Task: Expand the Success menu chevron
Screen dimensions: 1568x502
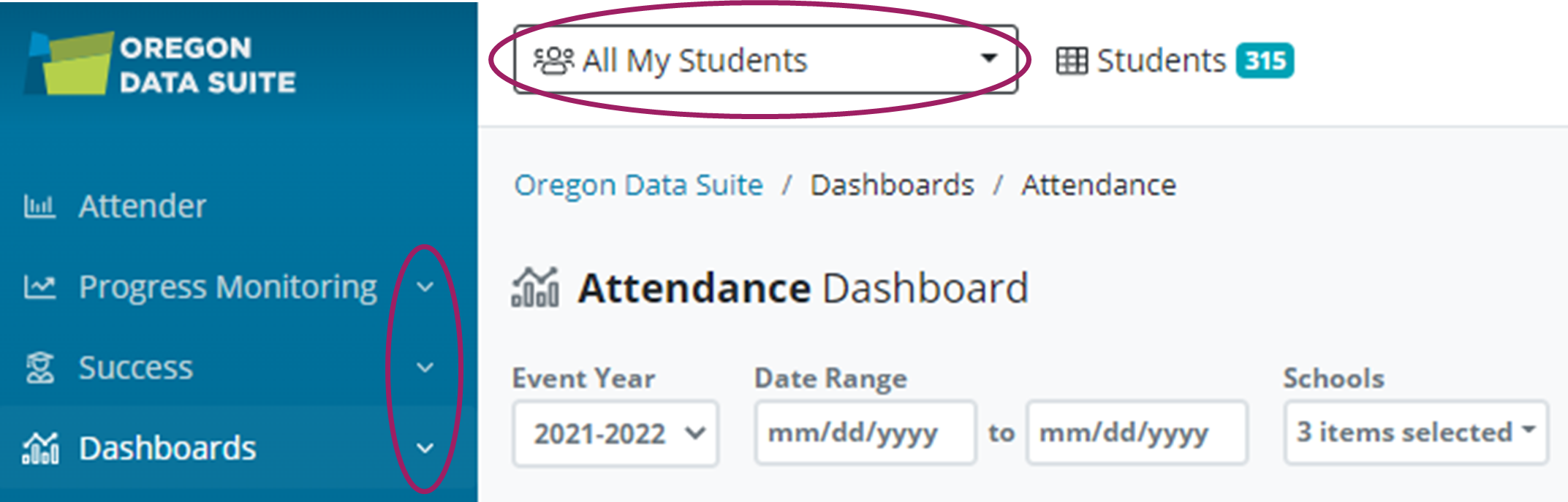Action: 425,368
